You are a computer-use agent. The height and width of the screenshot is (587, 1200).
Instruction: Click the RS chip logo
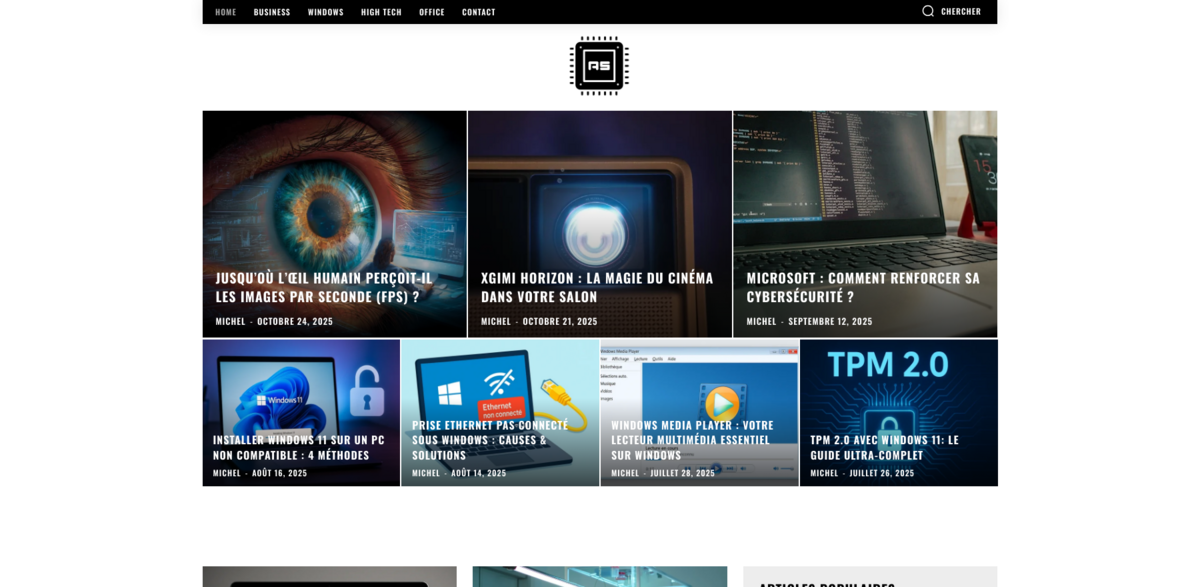point(599,66)
